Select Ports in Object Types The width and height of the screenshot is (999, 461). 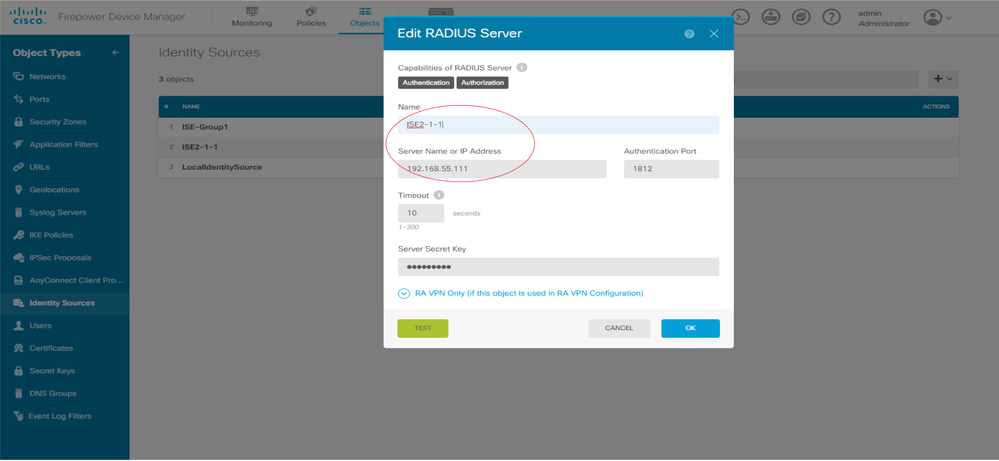[x=39, y=99]
